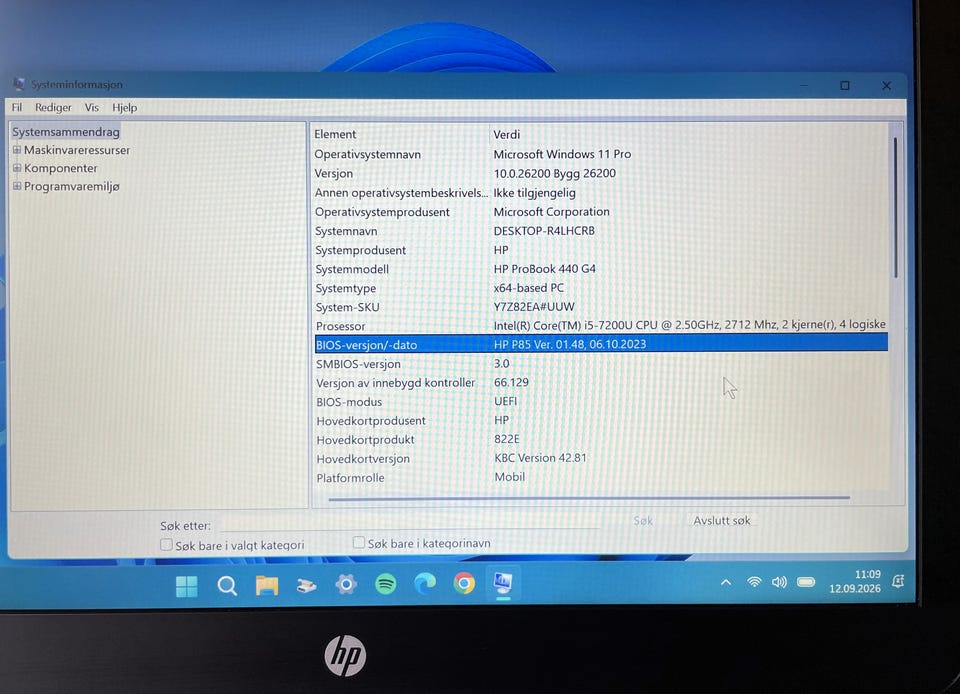This screenshot has height=694, width=960.
Task: Open notification bell in tray
Action: (898, 581)
